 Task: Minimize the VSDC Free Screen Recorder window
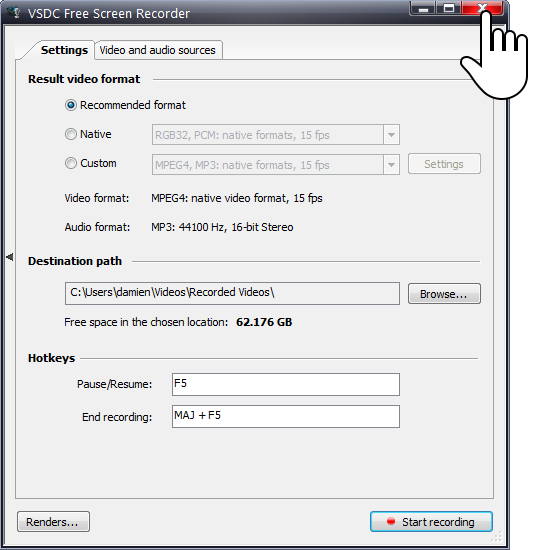click(423, 8)
